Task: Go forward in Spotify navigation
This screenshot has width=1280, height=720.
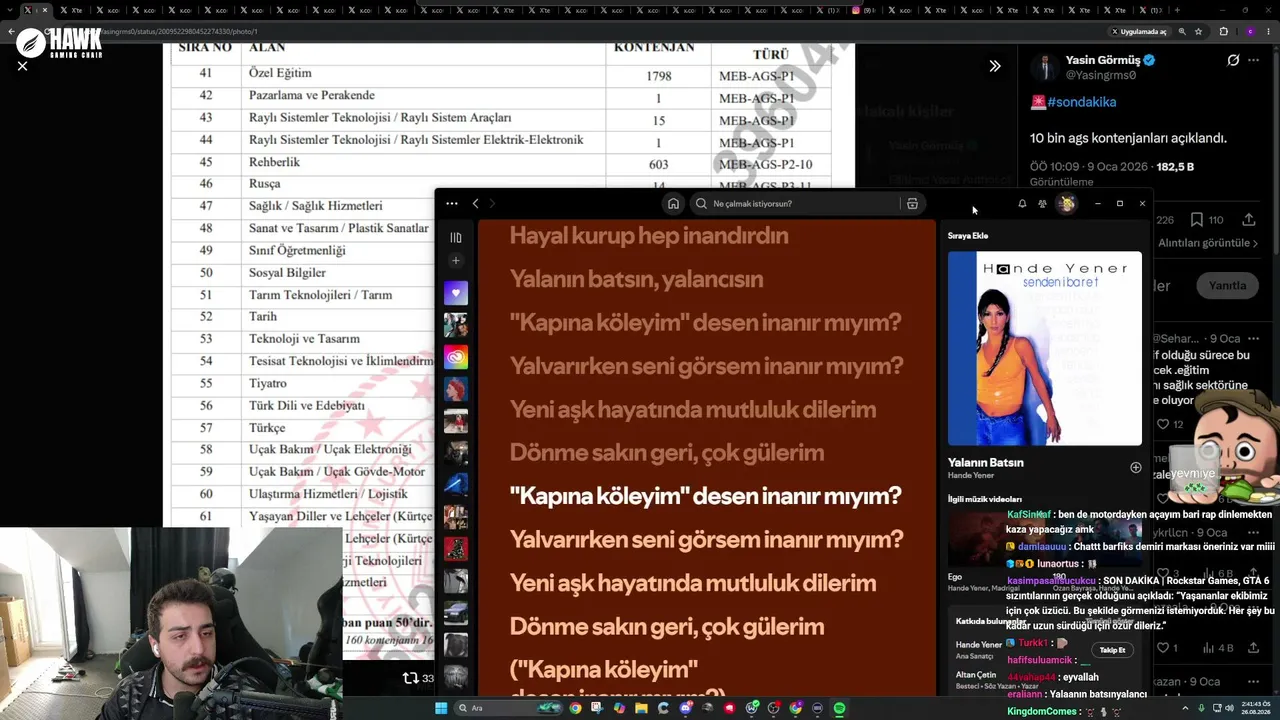Action: coord(492,203)
